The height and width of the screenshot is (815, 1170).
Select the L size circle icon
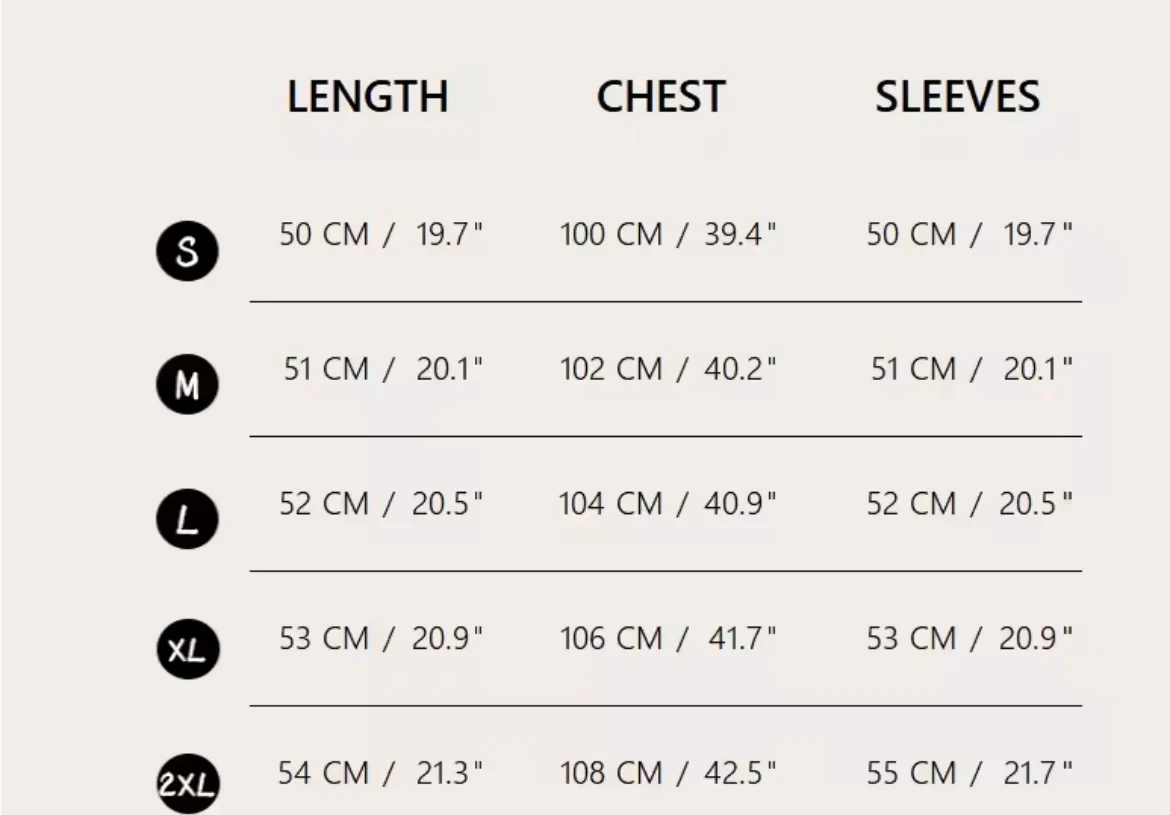(x=187, y=519)
